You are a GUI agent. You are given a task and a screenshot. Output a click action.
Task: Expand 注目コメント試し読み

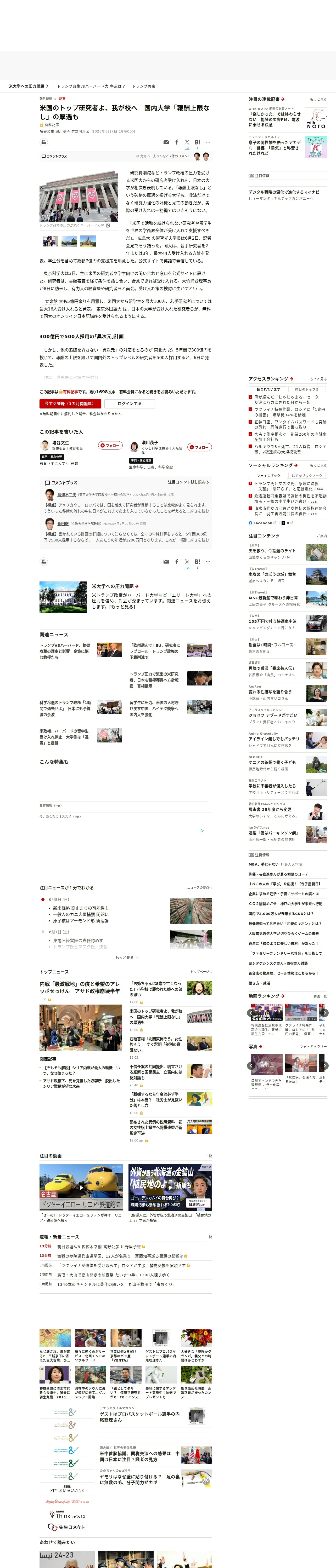coord(188,482)
